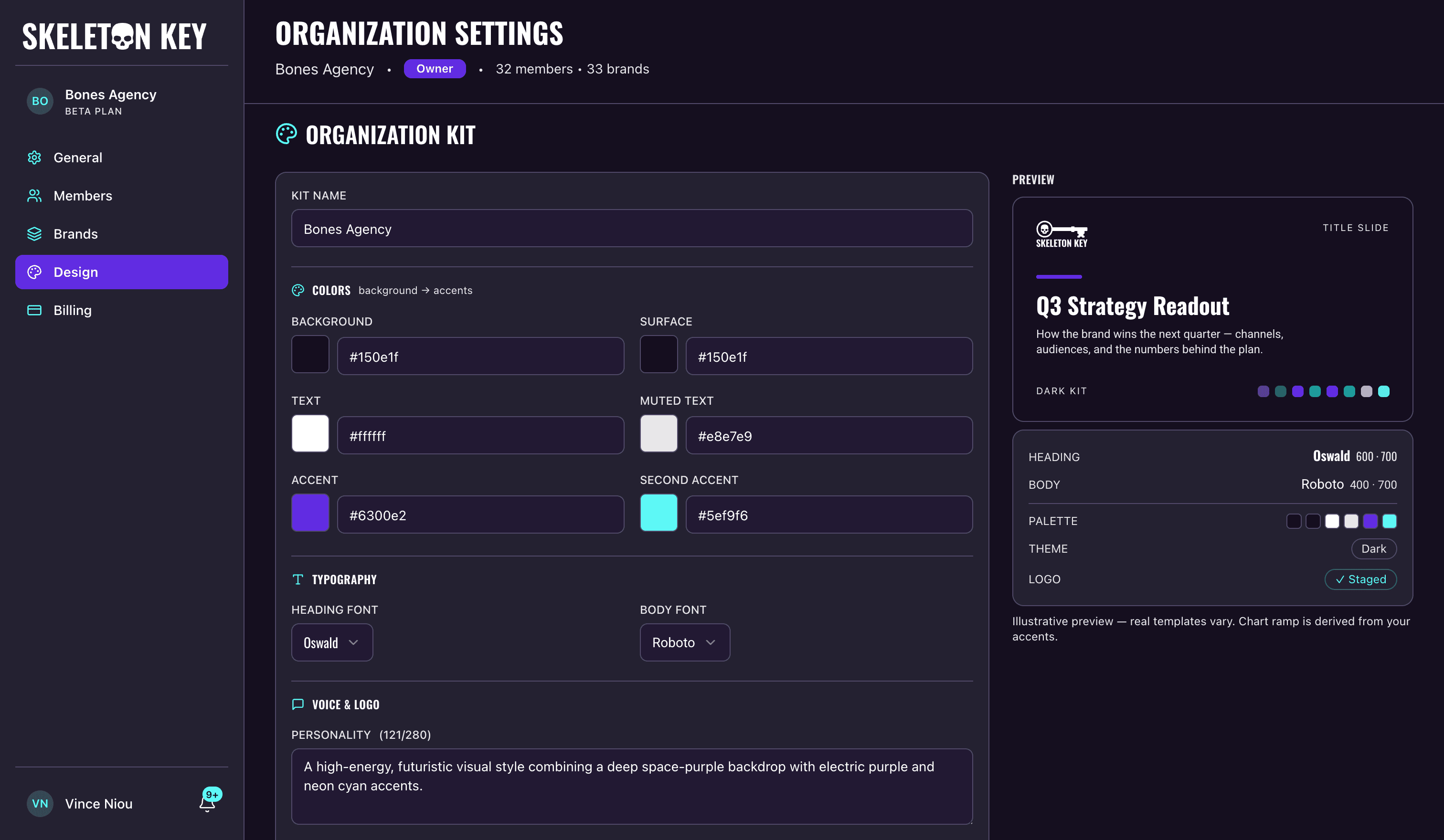1444x840 pixels.
Task: Click the Text hex #ffffff field
Action: point(480,436)
